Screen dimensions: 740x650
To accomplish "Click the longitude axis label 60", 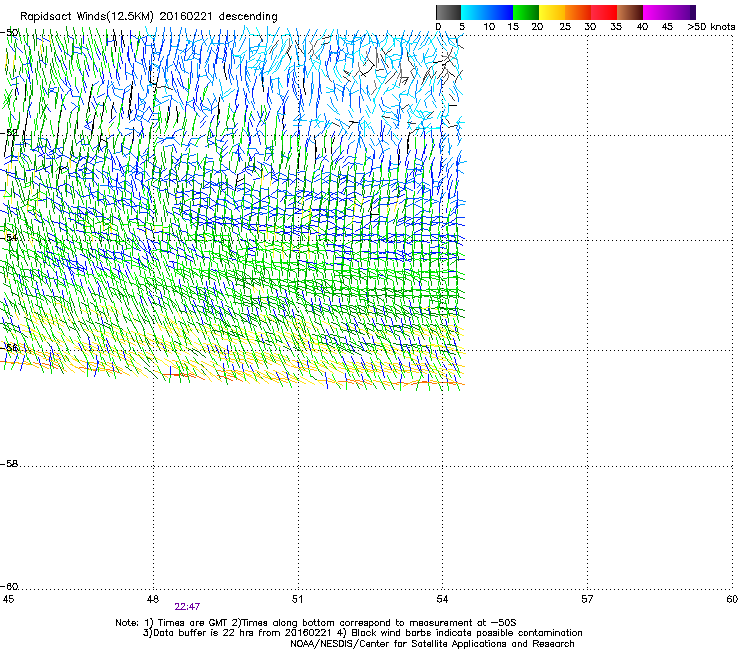I will [x=732, y=599].
